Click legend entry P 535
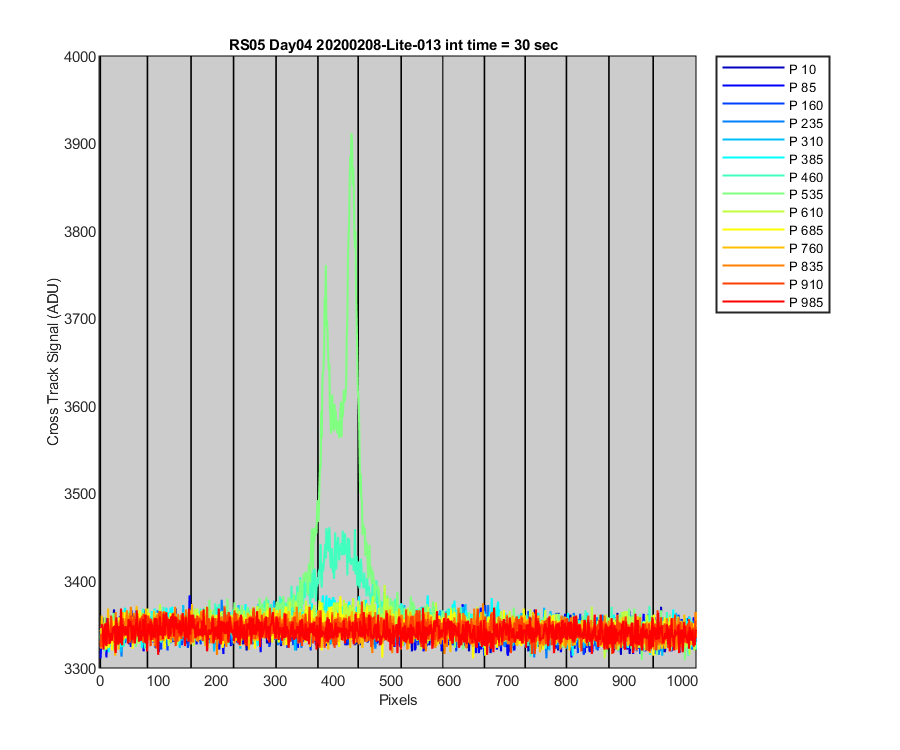The width and height of the screenshot is (900, 750). coord(773,195)
